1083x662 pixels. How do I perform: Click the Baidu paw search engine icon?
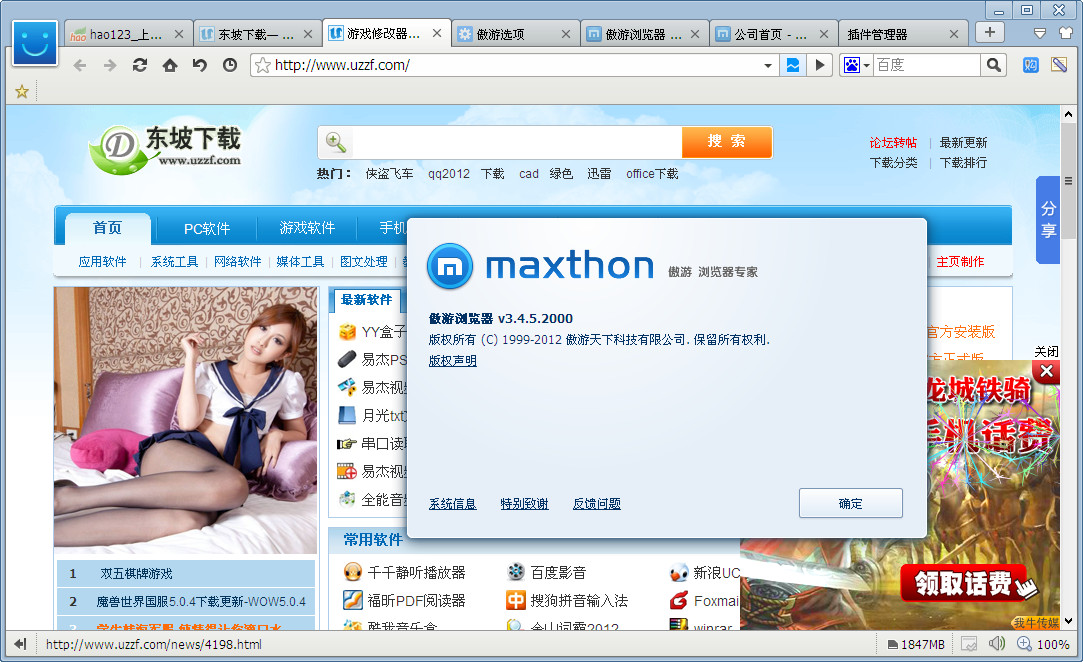pos(852,65)
